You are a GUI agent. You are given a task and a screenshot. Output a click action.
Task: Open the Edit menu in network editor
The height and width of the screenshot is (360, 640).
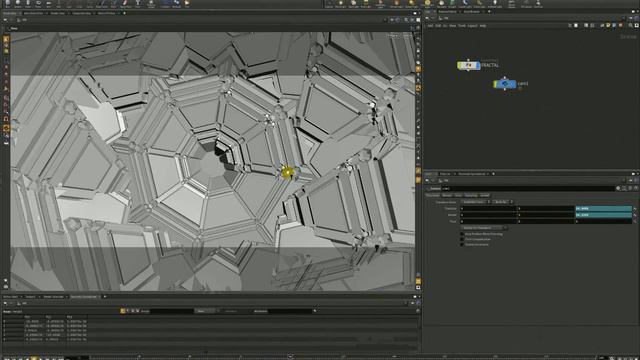(438, 26)
